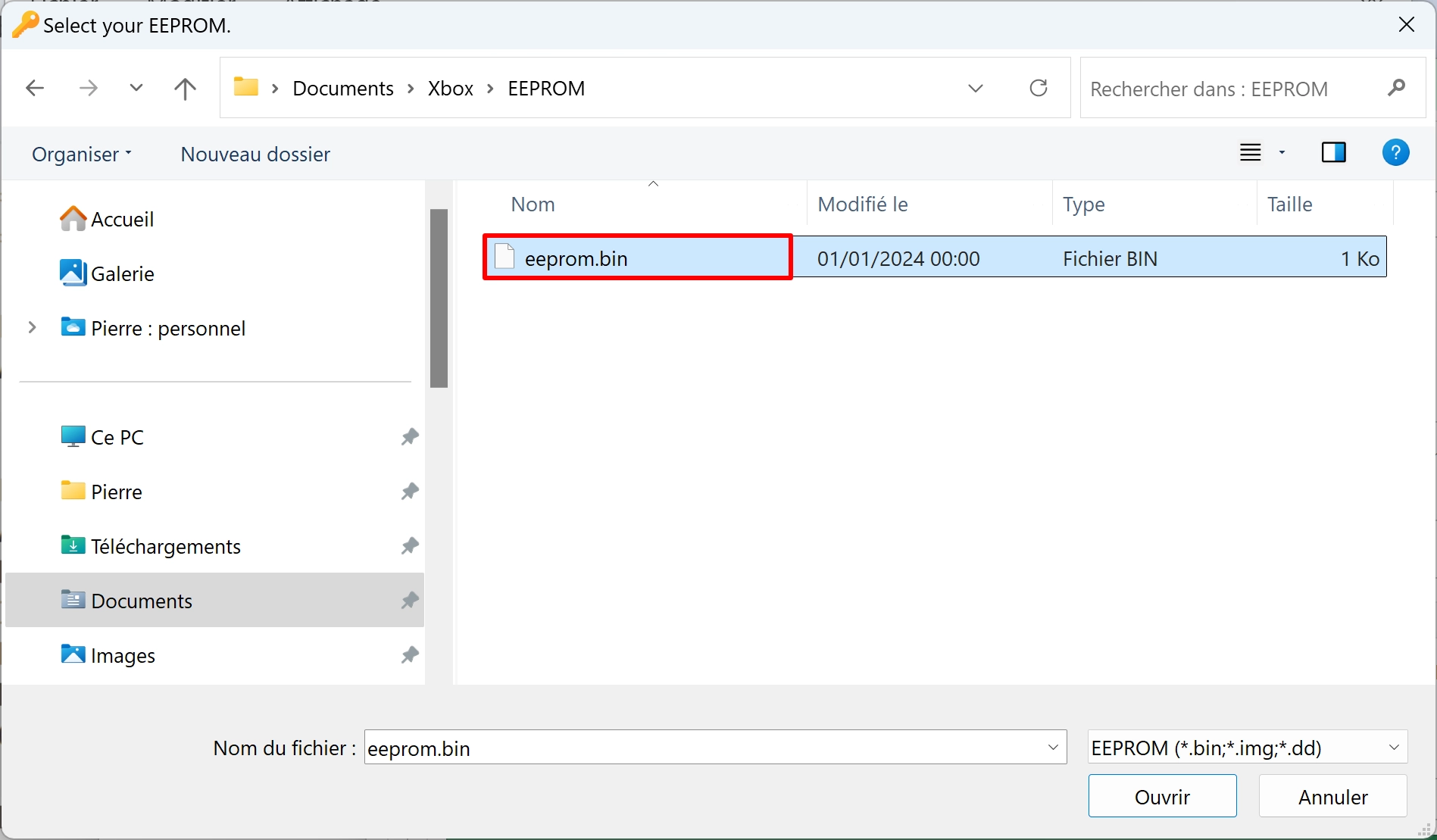Navigate to Xbox in the breadcrumb
Screen dimensions: 1437x840
click(x=451, y=89)
